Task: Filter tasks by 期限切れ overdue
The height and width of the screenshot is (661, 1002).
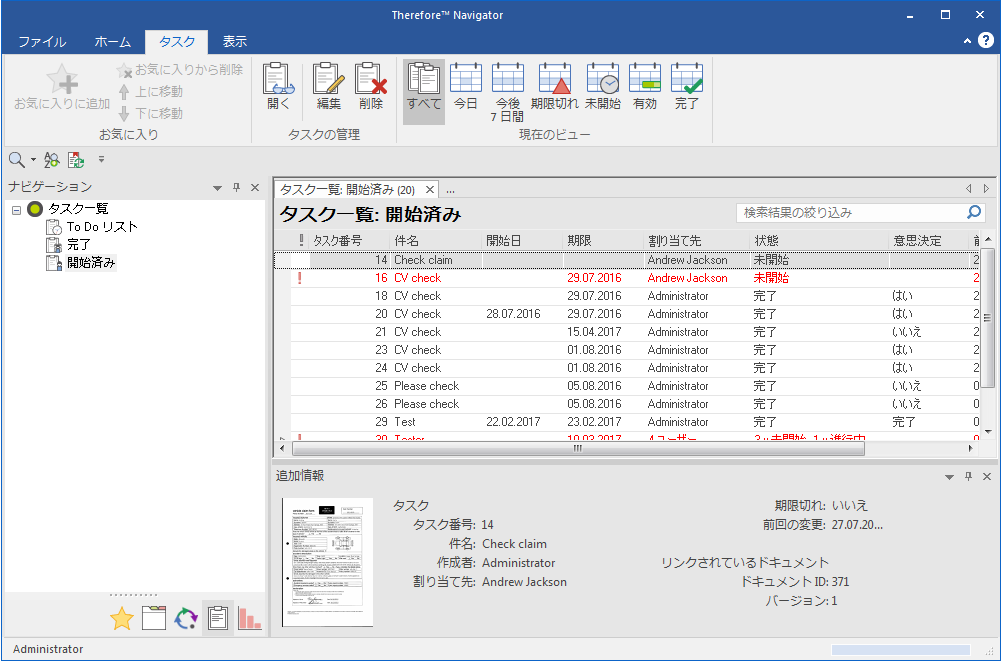Action: click(555, 87)
